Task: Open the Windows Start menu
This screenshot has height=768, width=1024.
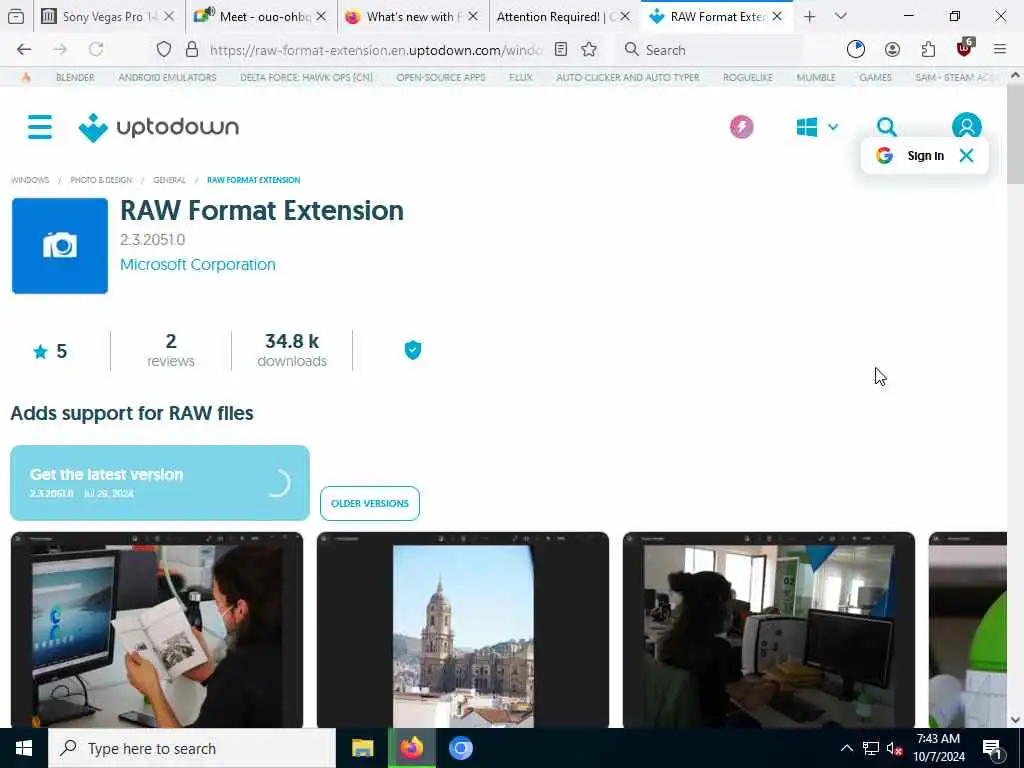Action: [24, 748]
